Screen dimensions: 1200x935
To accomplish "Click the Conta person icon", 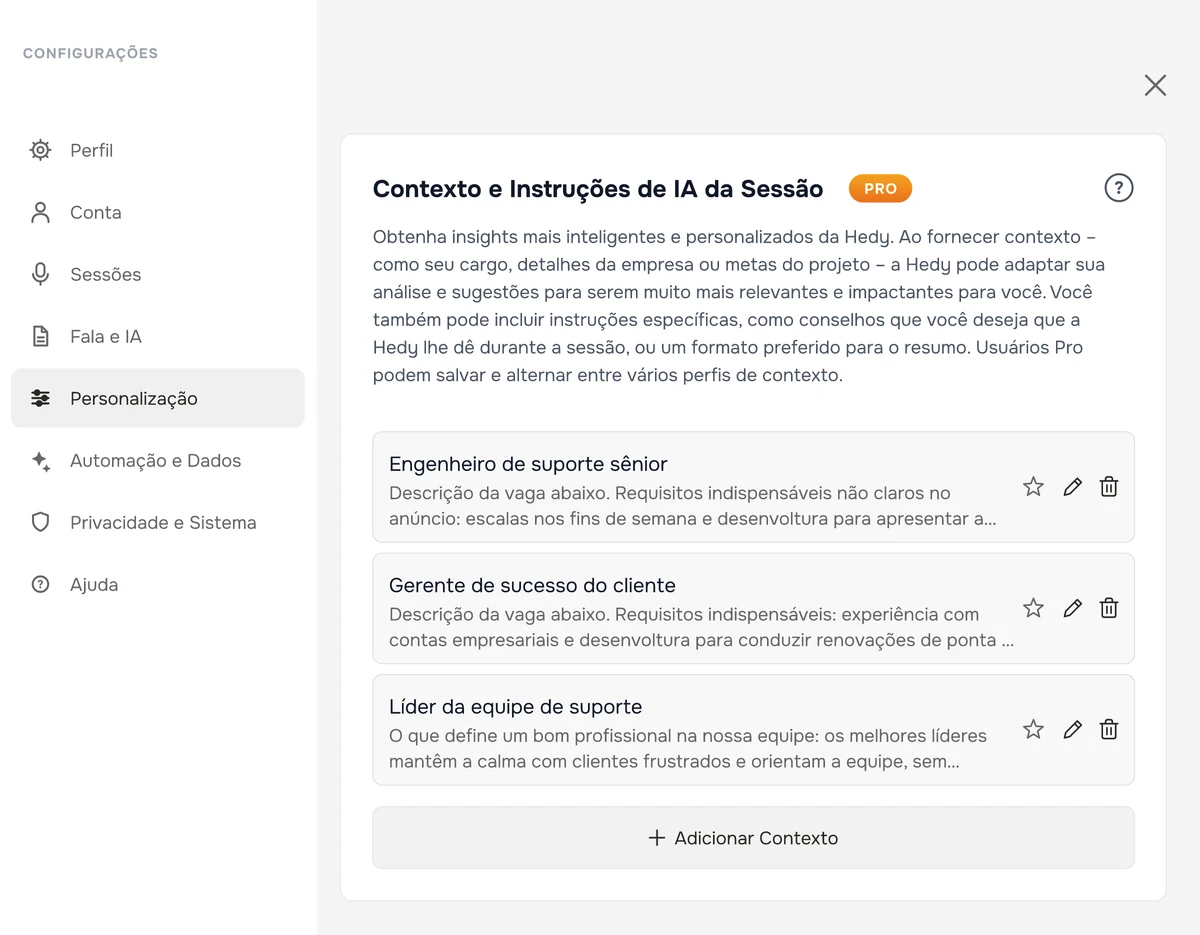I will (40, 212).
